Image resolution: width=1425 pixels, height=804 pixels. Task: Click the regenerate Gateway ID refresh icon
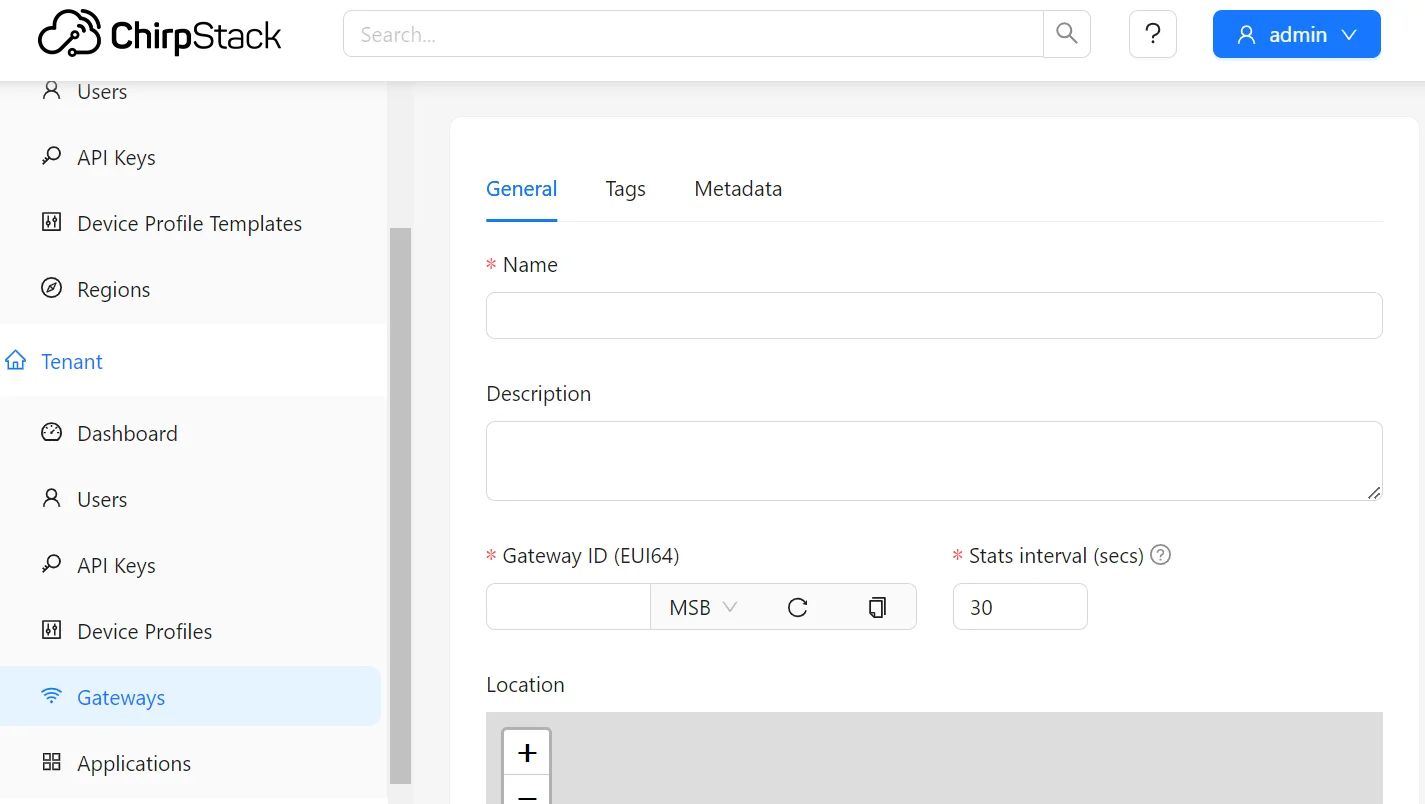coord(797,607)
